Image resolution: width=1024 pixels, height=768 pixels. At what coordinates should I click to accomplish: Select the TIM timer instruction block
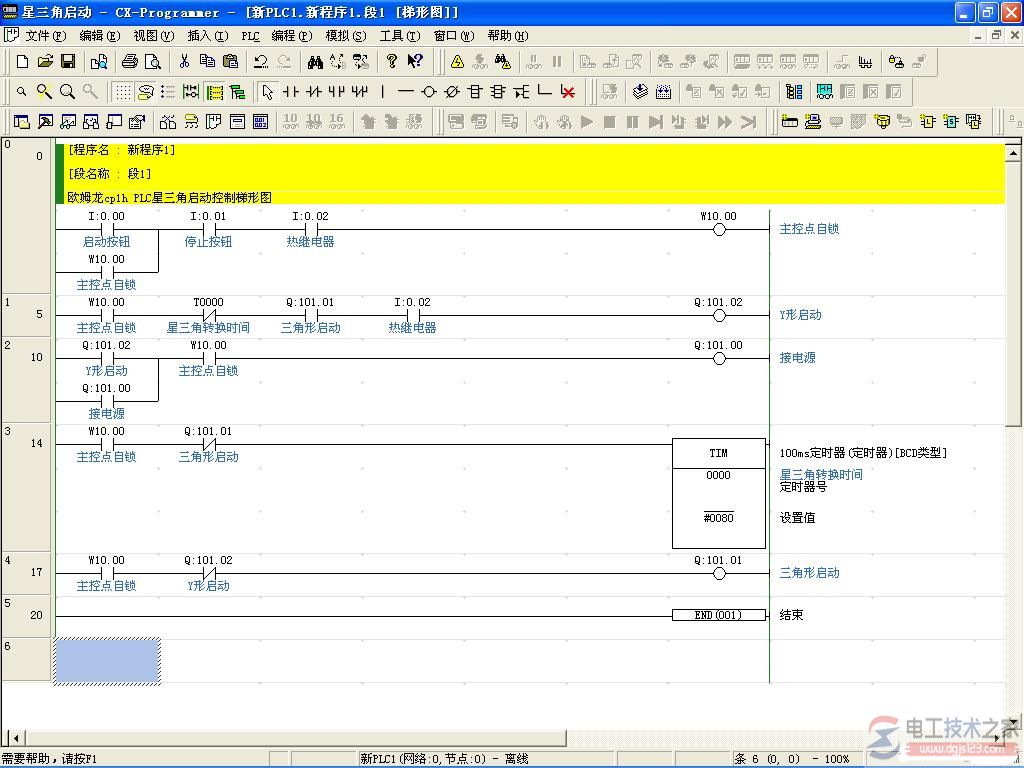pos(718,493)
